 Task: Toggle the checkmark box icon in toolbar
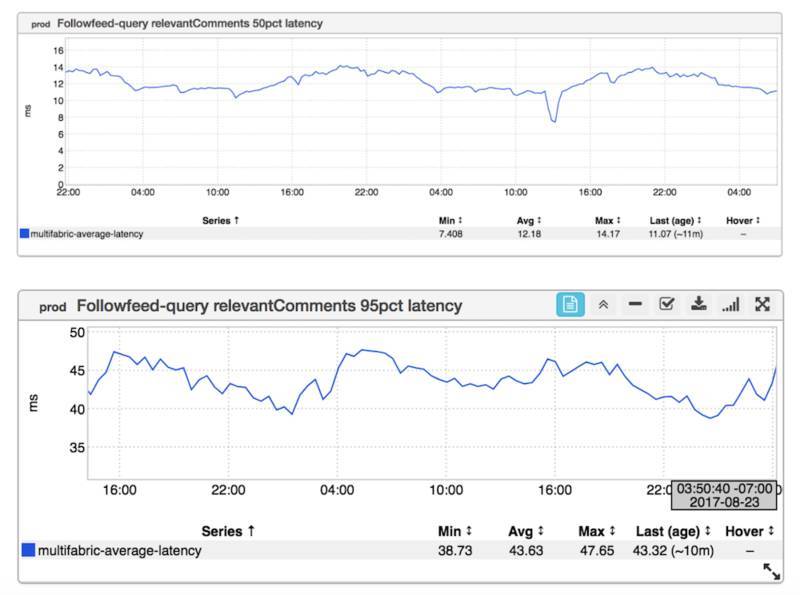(666, 304)
